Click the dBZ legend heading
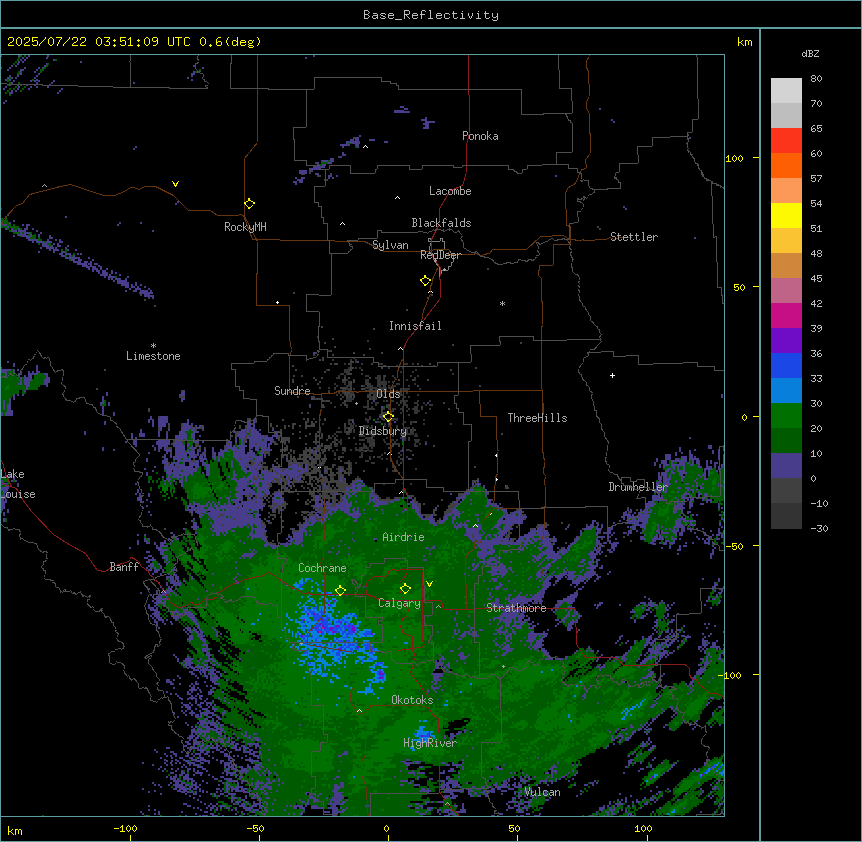This screenshot has height=842, width=862. click(810, 53)
